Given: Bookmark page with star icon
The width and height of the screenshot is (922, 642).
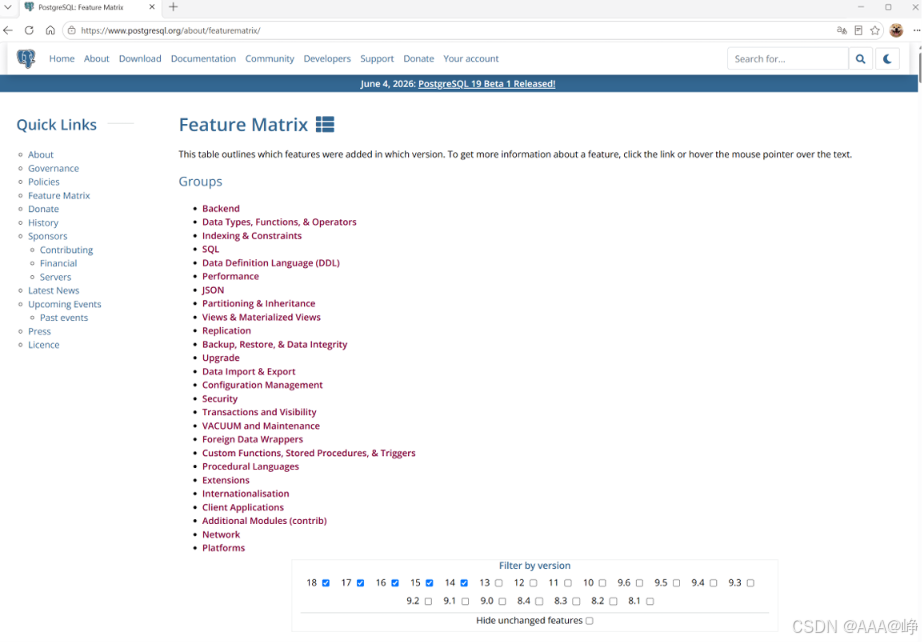Looking at the screenshot, I should coord(875,31).
